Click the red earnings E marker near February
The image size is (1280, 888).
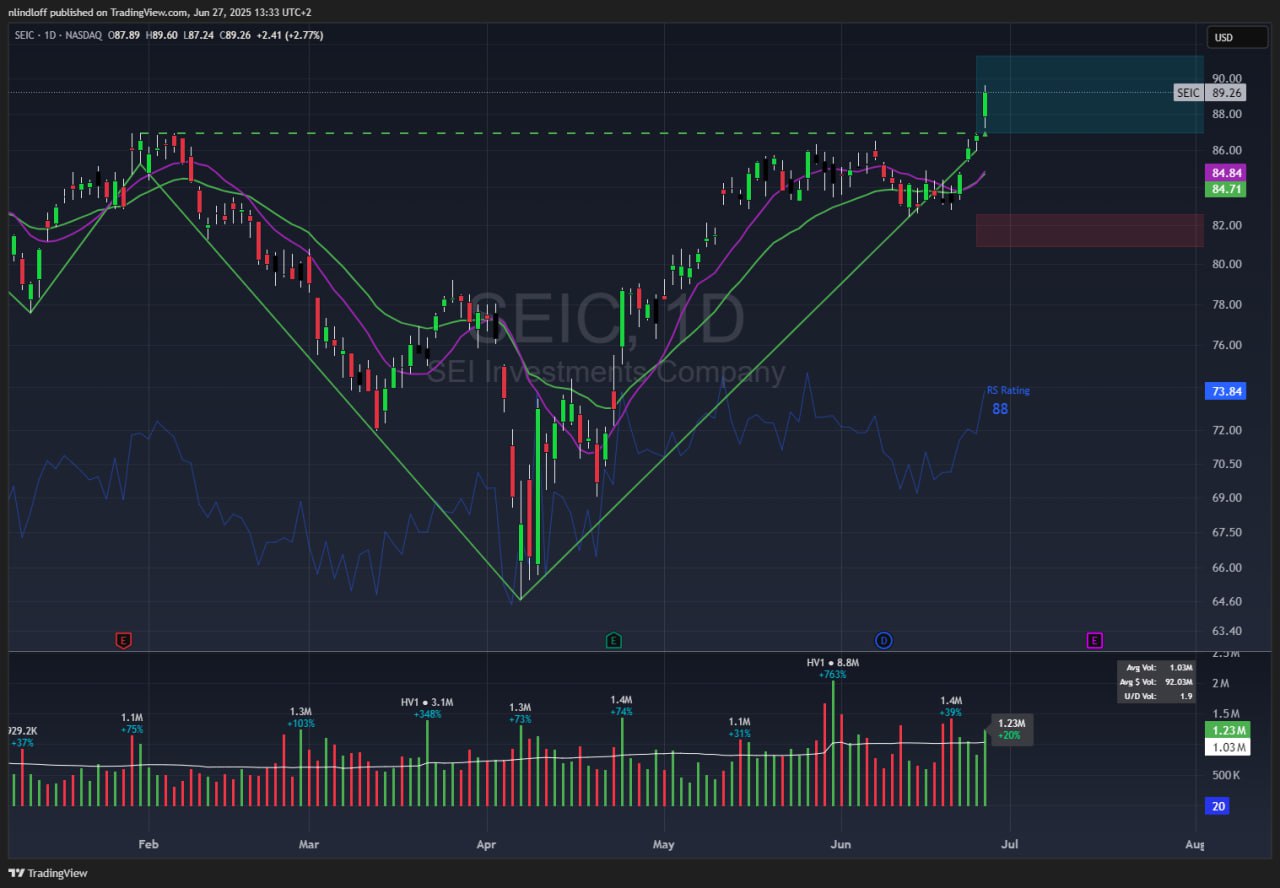pyautogui.click(x=123, y=640)
